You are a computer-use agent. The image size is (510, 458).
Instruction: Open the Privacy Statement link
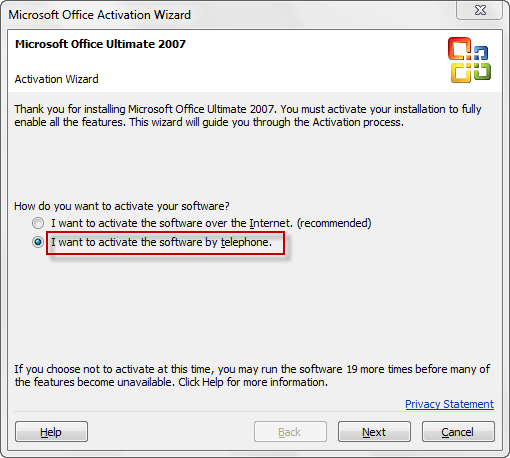point(449,404)
